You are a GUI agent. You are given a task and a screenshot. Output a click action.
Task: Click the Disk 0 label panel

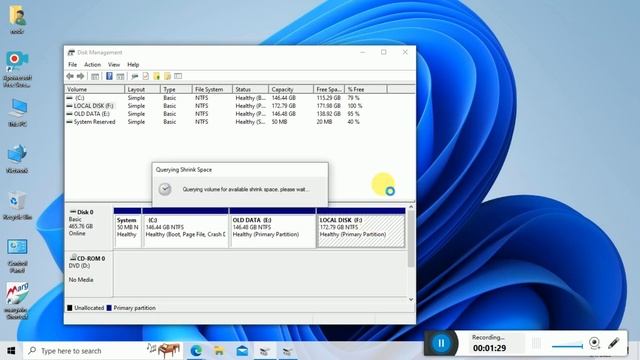[89, 227]
